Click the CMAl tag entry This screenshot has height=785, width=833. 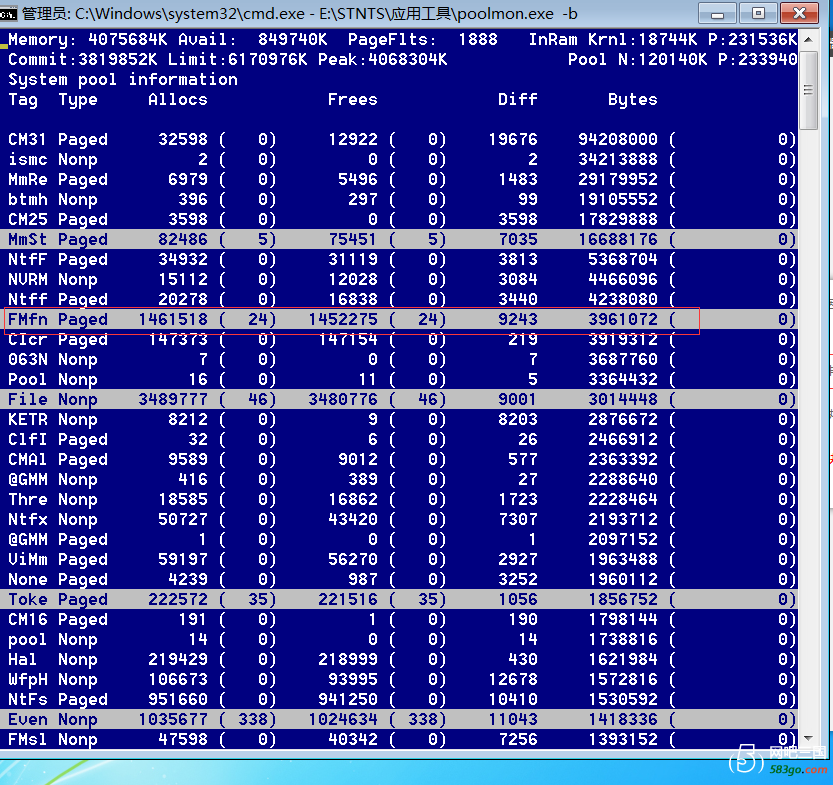(28, 459)
